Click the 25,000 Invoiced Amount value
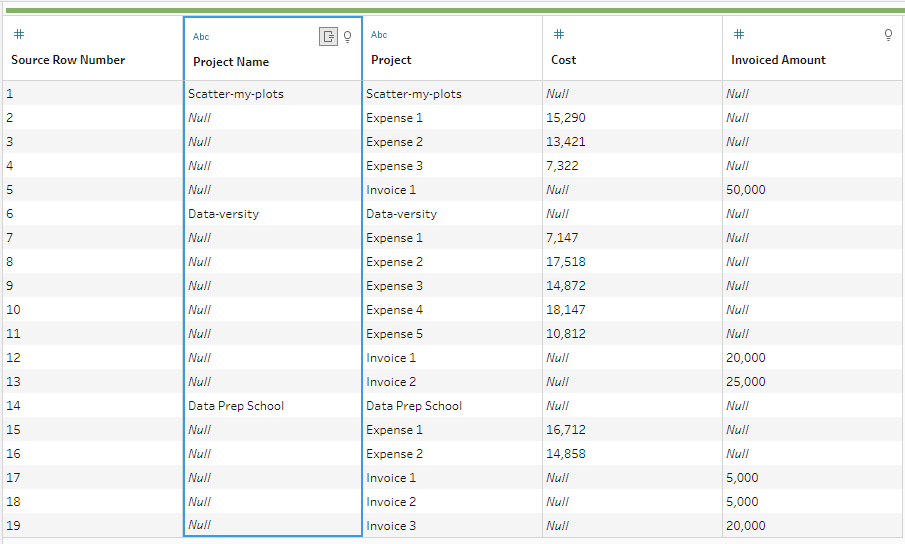The height and width of the screenshot is (544, 905). [x=748, y=382]
